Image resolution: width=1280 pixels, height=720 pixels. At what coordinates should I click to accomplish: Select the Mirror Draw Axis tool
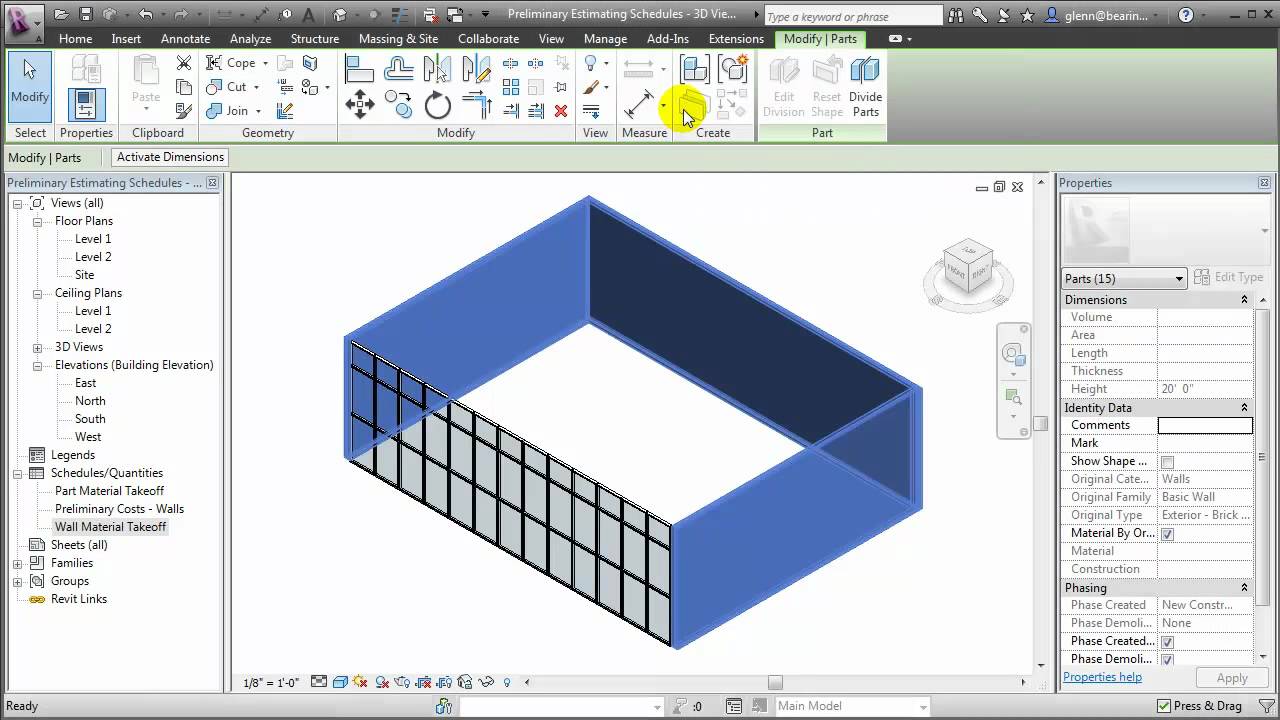pyautogui.click(x=477, y=69)
